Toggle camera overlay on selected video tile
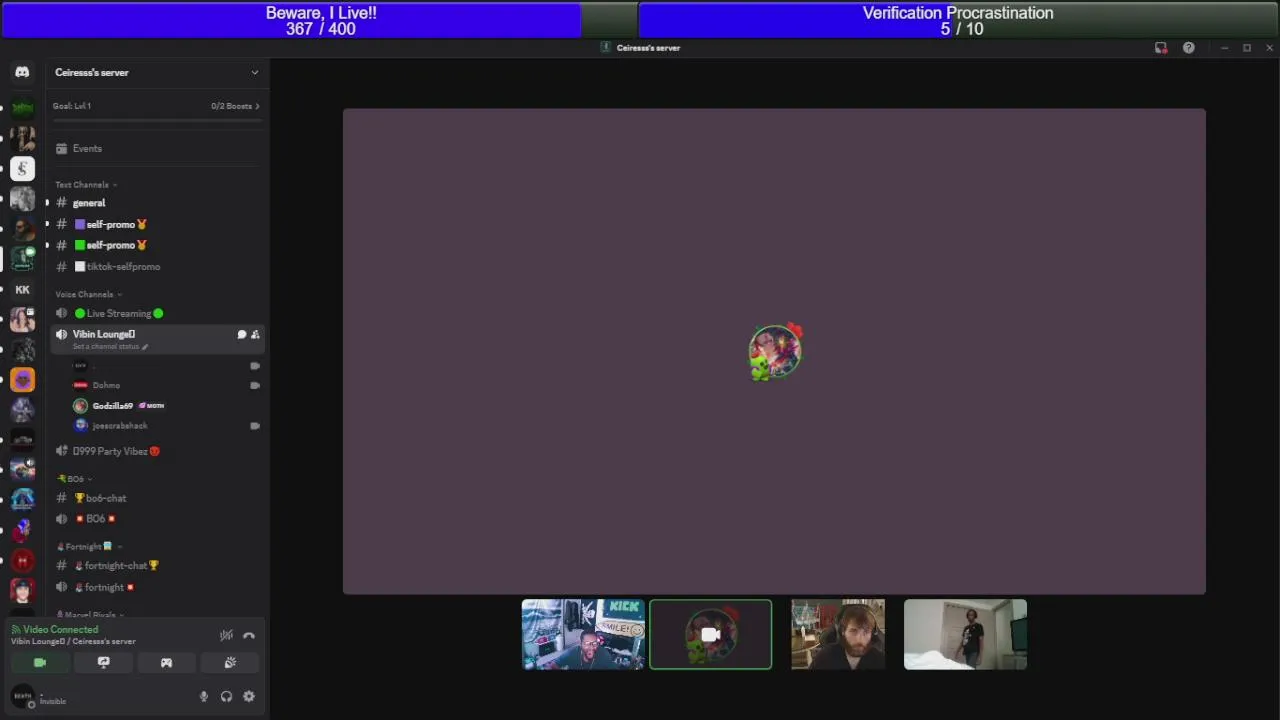This screenshot has width=1280, height=720. coord(710,635)
